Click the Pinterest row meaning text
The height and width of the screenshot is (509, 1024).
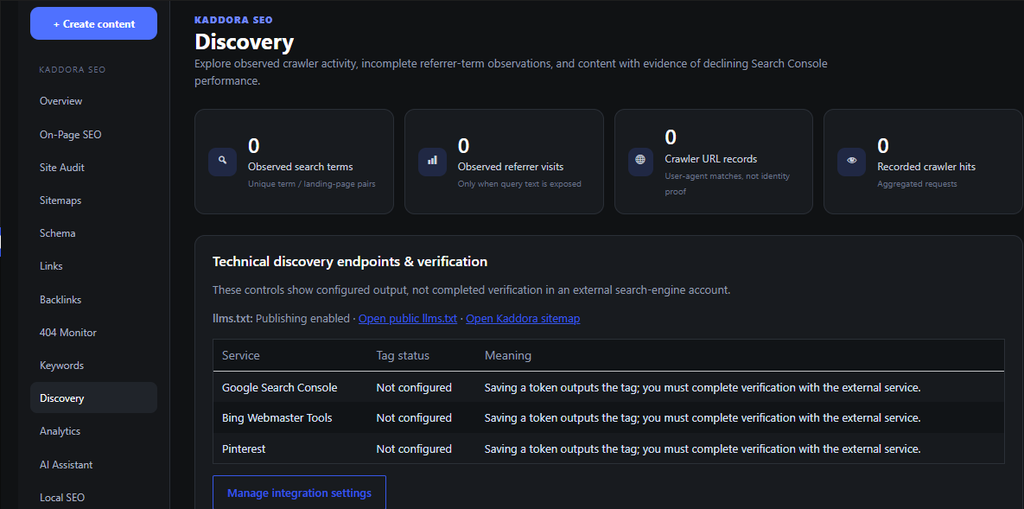coord(703,449)
